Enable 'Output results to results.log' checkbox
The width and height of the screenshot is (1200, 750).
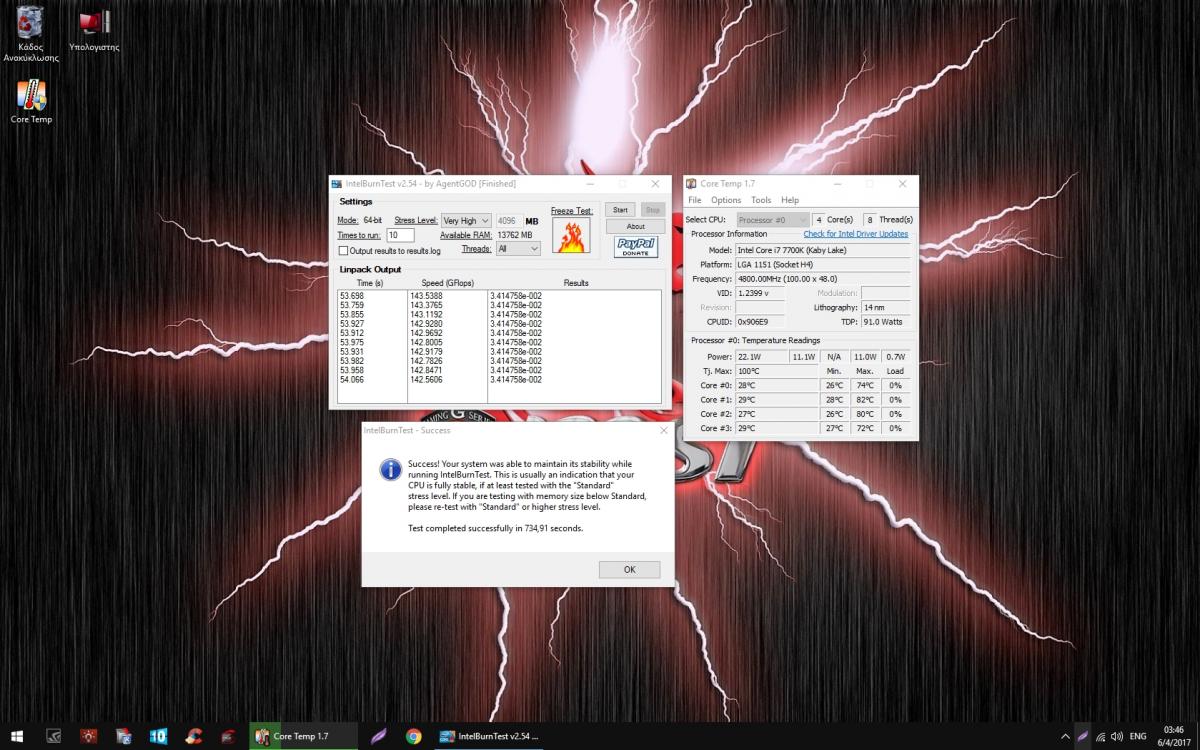coord(343,251)
